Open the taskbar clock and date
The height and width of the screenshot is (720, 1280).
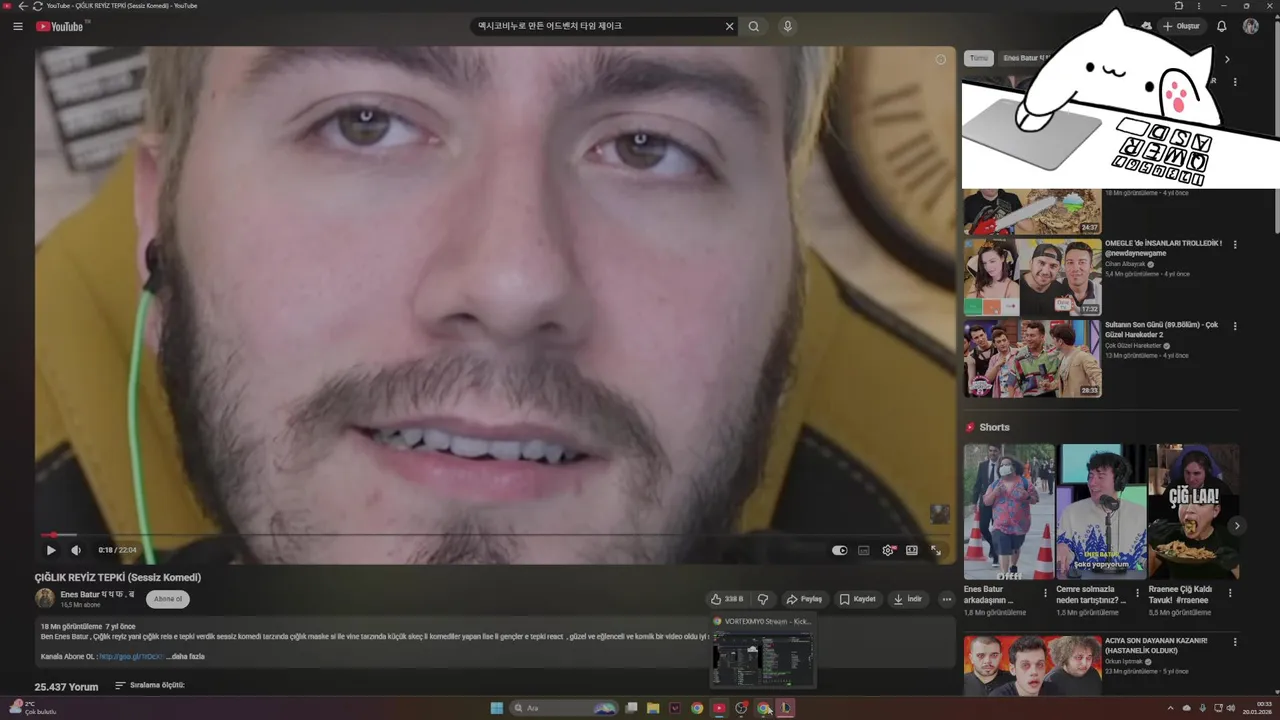(1257, 708)
